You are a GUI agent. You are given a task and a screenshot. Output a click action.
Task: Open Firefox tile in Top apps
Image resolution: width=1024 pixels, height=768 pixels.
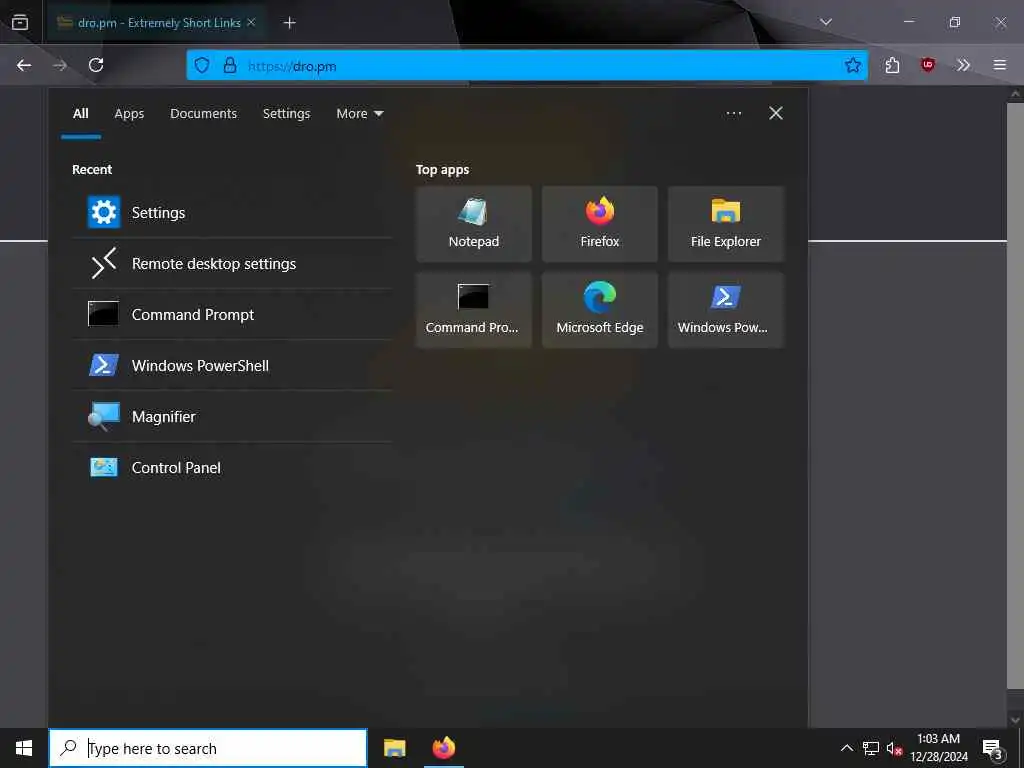coord(600,224)
